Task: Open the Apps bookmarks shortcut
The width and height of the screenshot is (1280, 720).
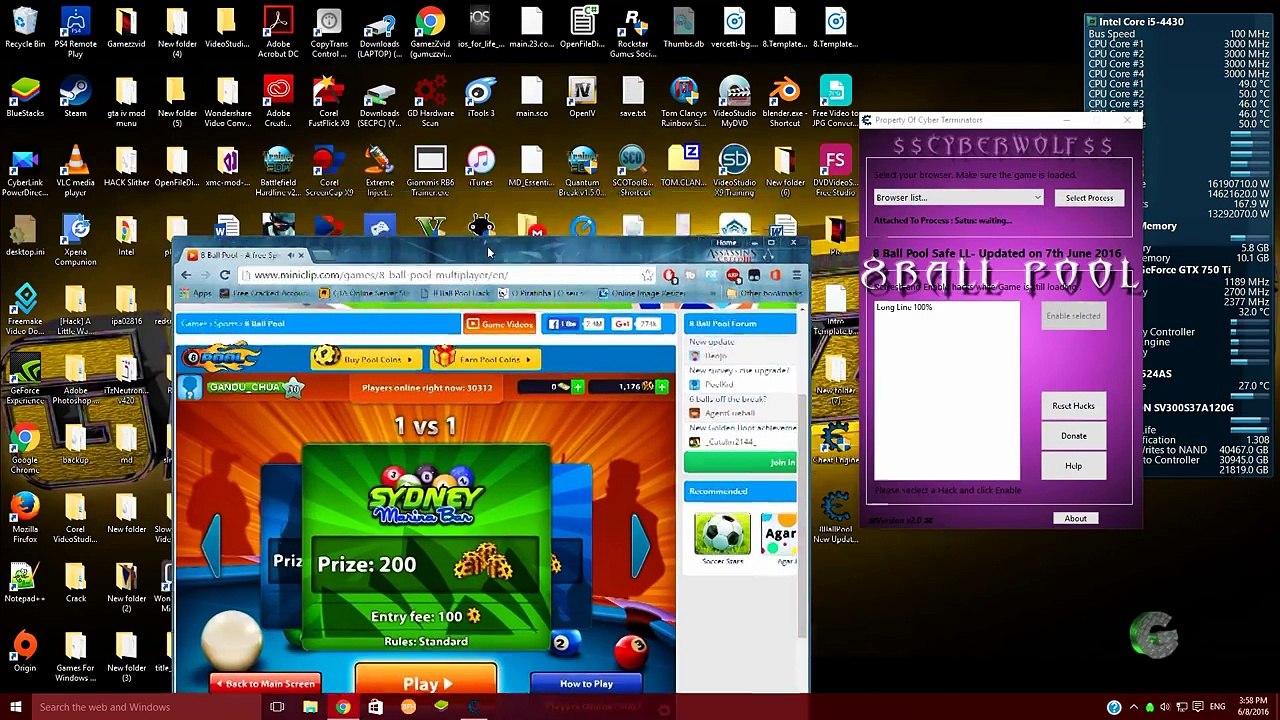Action: pyautogui.click(x=197, y=293)
